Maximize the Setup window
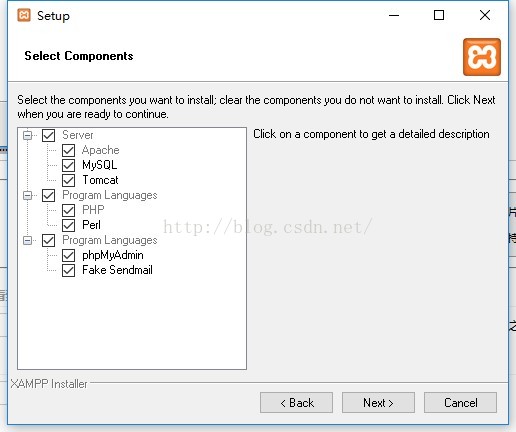This screenshot has height=432, width=516. coord(439,15)
